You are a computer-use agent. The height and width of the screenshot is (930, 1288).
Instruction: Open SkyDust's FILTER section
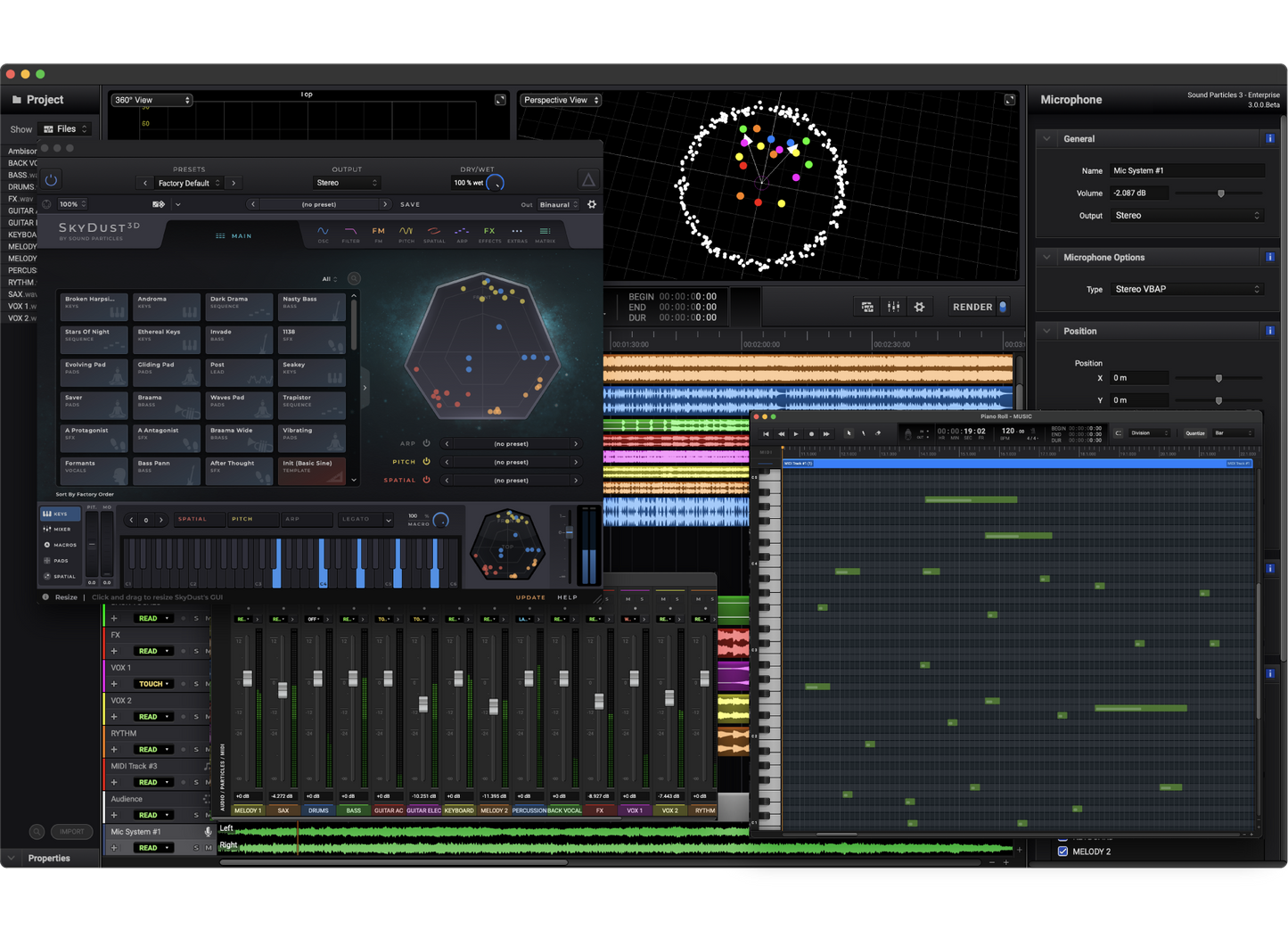click(350, 234)
